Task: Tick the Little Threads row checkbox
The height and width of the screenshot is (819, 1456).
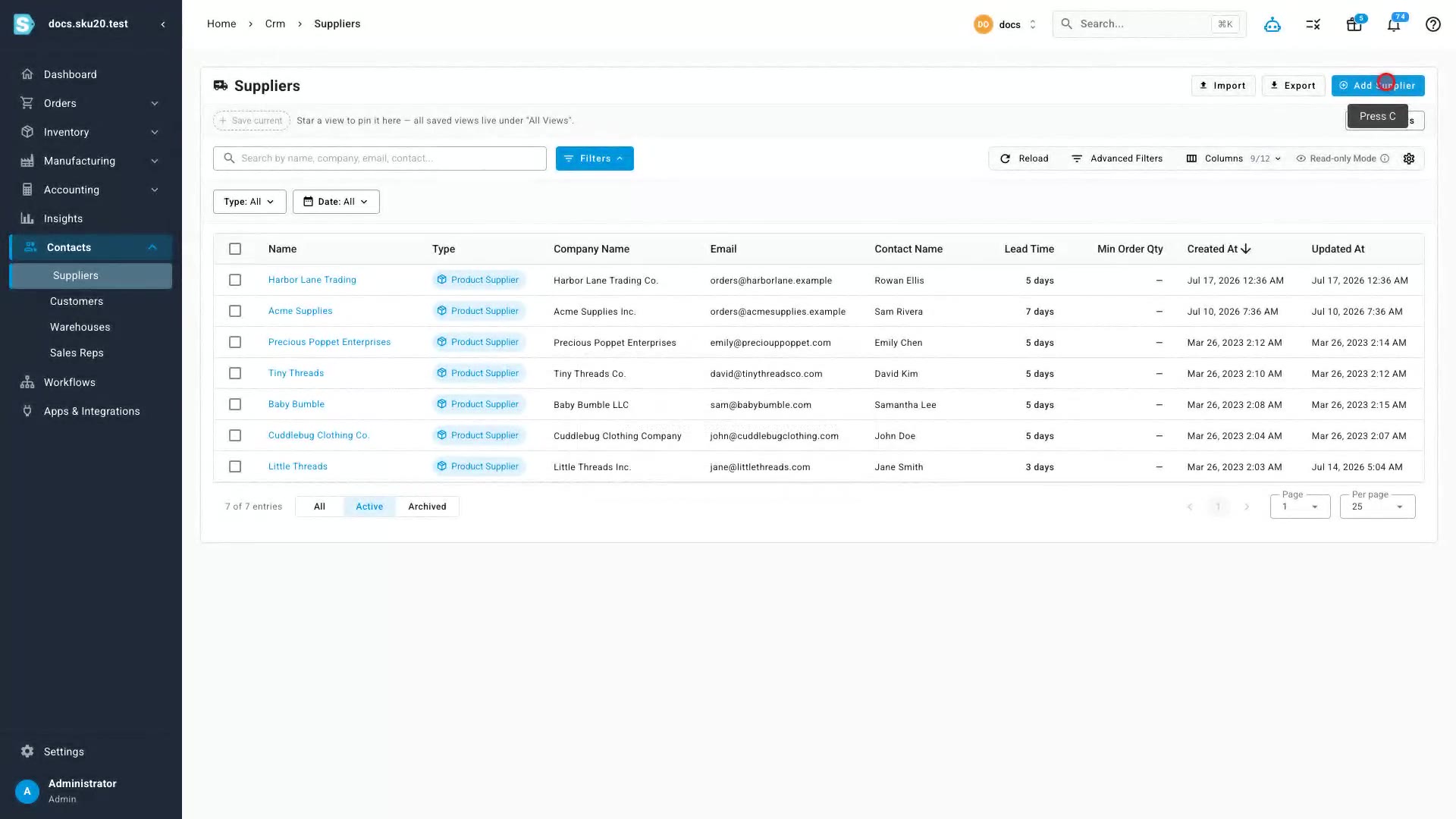Action: click(x=235, y=466)
